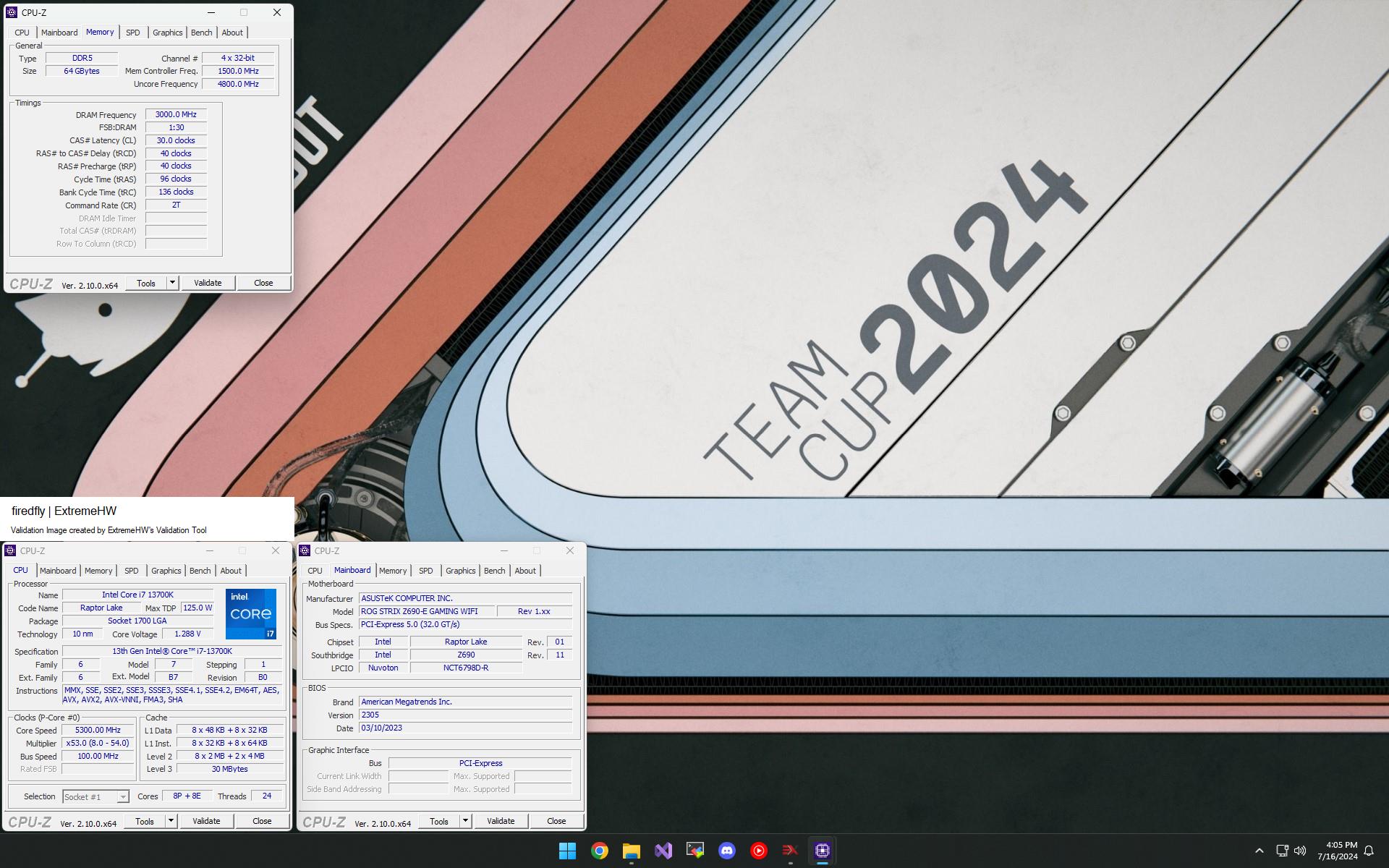
Task: Click Tools button in the CPU window
Action: pos(145,821)
